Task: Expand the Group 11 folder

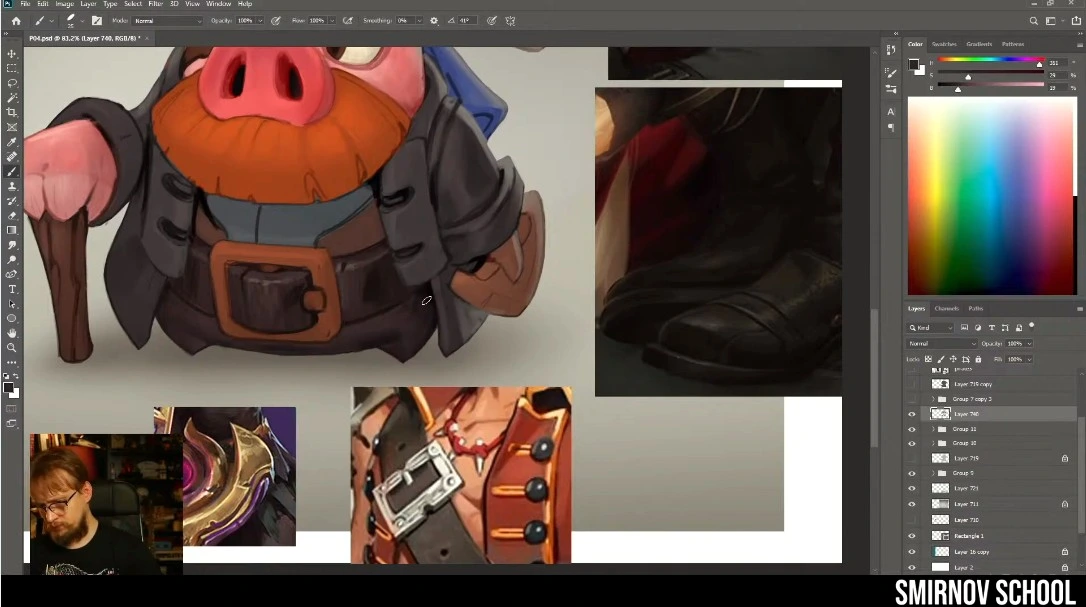Action: (932, 429)
